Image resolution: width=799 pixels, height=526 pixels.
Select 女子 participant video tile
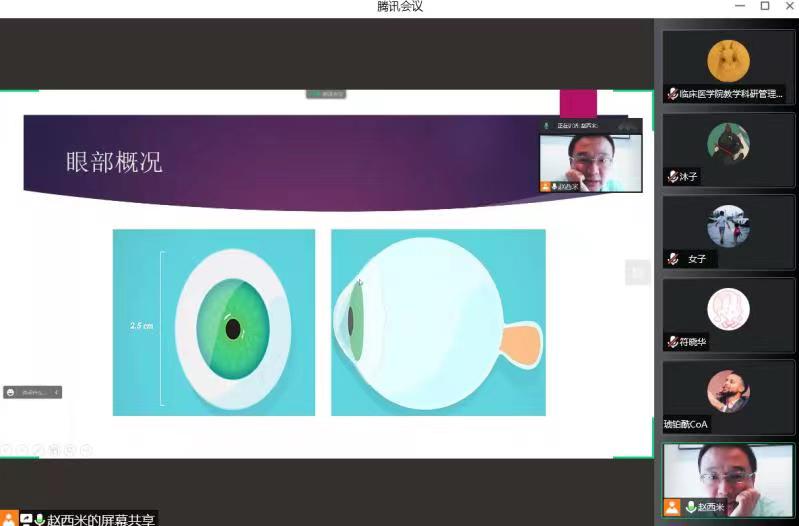point(727,231)
